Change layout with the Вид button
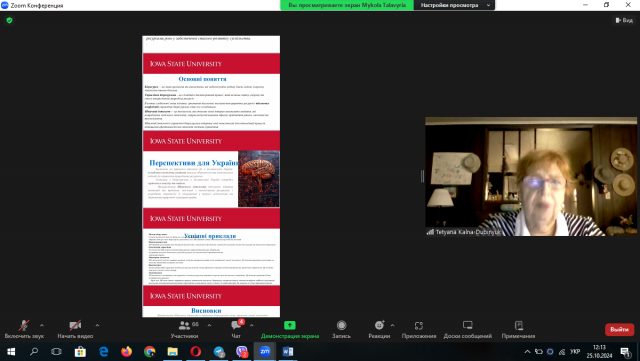 point(624,20)
